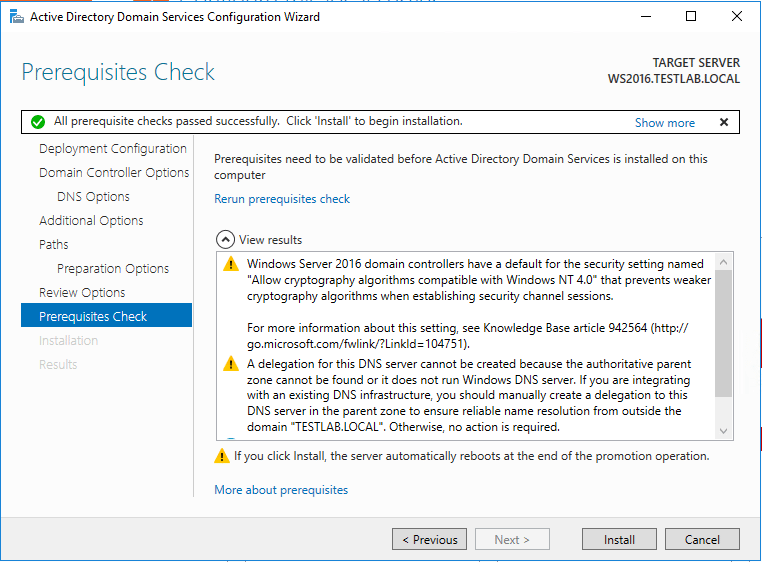
Task: Open More about prerequisites link
Action: [x=281, y=490]
